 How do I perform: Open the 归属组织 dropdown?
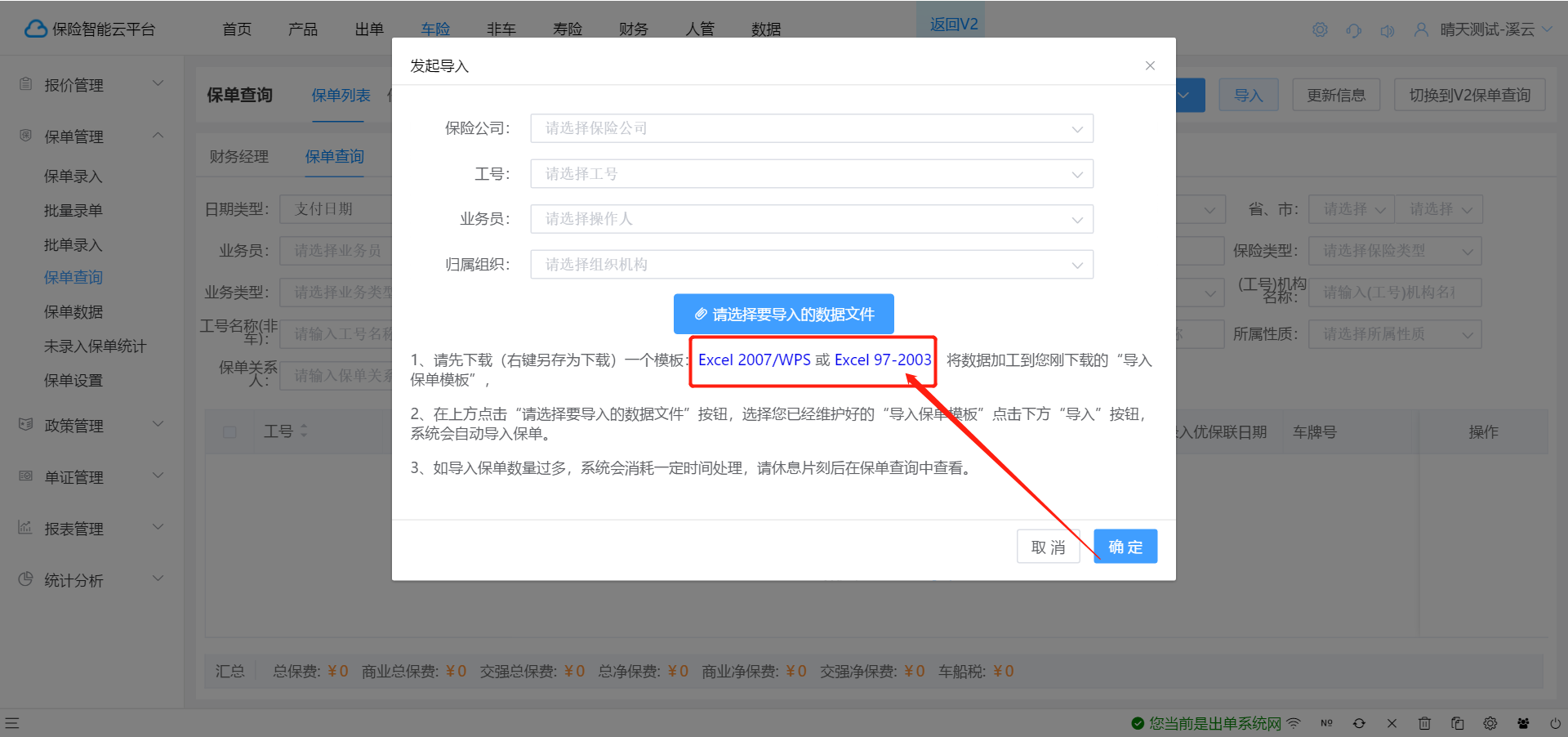(812, 265)
